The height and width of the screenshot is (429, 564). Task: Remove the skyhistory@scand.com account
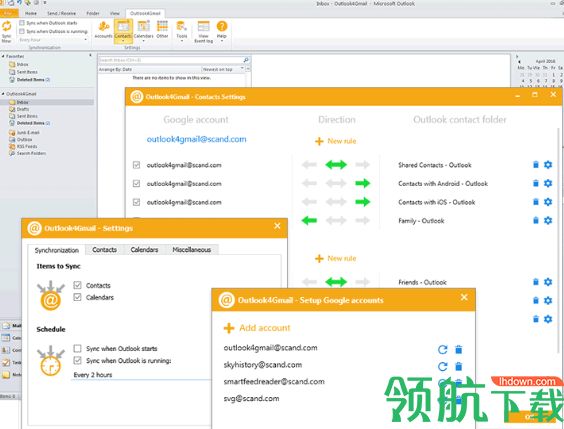pyautogui.click(x=459, y=366)
